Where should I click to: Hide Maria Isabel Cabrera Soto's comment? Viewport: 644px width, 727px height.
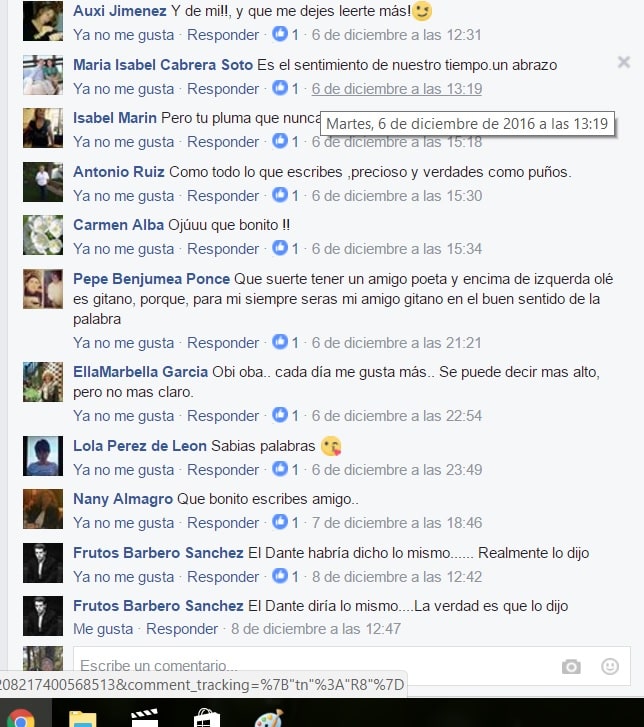(x=624, y=62)
